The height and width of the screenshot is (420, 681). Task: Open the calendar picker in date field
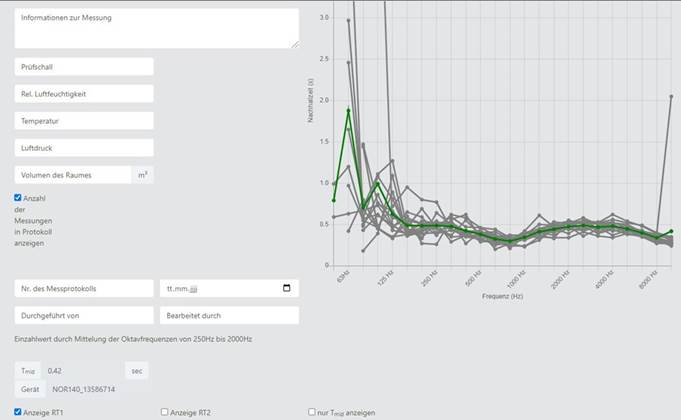click(x=287, y=288)
